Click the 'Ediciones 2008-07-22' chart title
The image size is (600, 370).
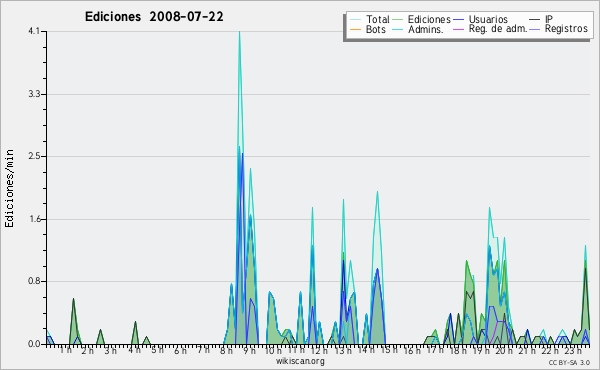click(x=154, y=17)
